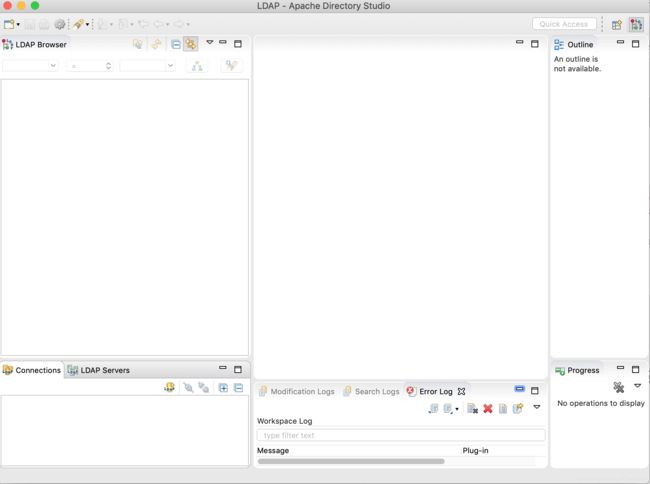Select the LDAP Browser view tab
Viewport: 650px width, 484px height.
point(34,44)
